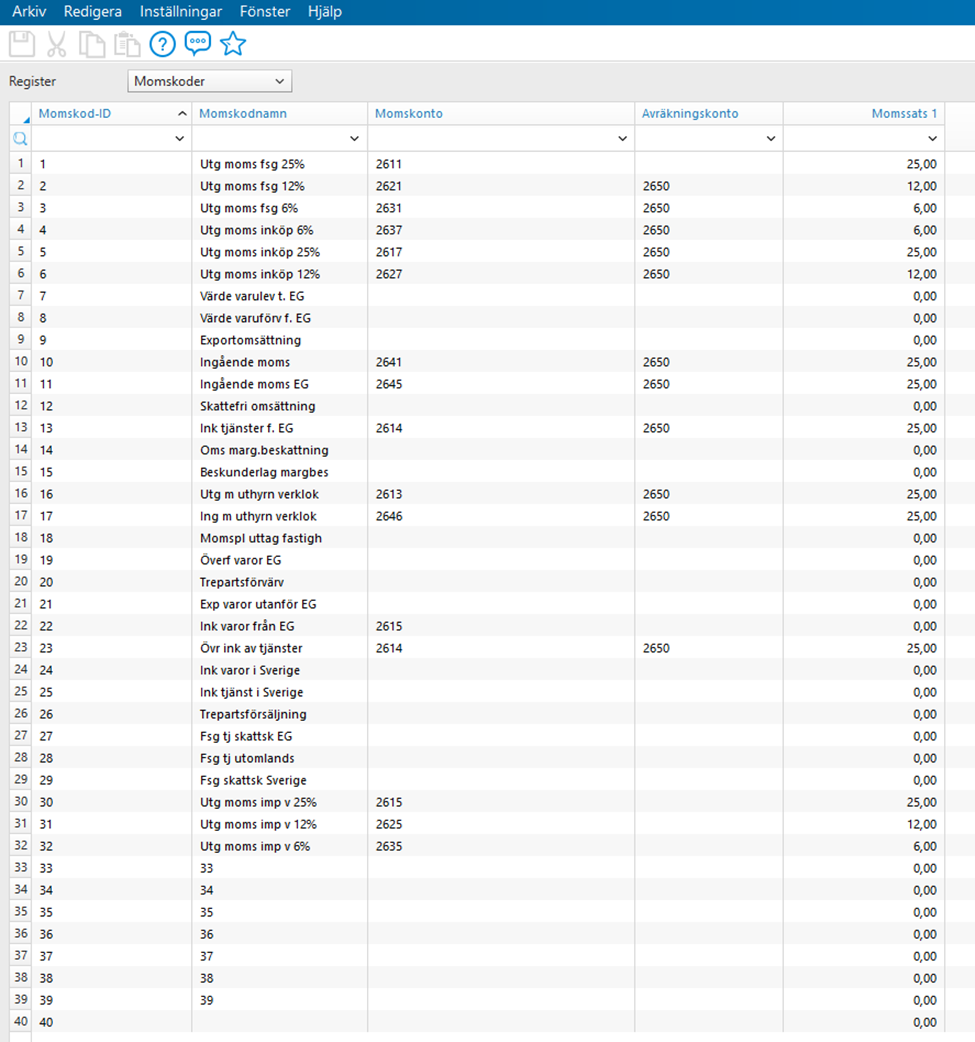This screenshot has width=975, height=1042.
Task: Click the Save toolbar icon
Action: pyautogui.click(x=21, y=44)
